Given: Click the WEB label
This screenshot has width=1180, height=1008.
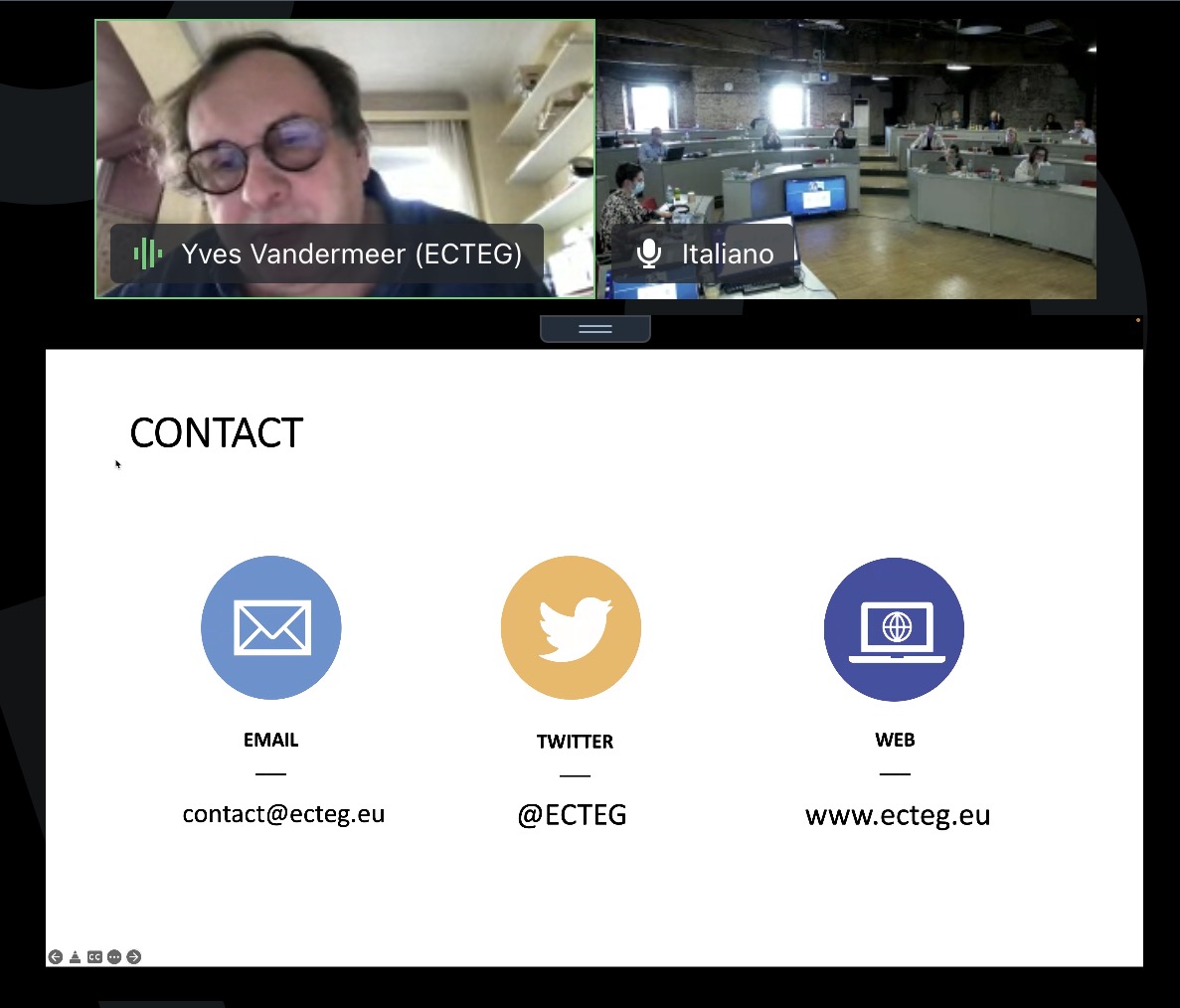Looking at the screenshot, I should pyautogui.click(x=895, y=740).
